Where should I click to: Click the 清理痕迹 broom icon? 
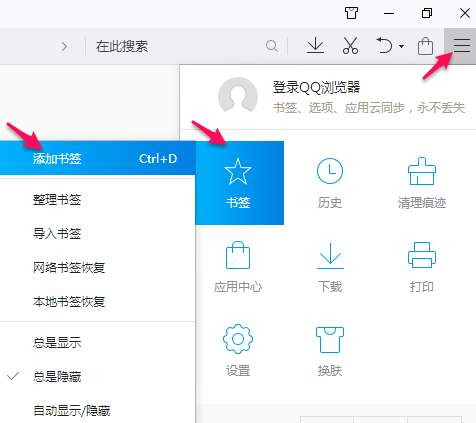pyautogui.click(x=422, y=183)
